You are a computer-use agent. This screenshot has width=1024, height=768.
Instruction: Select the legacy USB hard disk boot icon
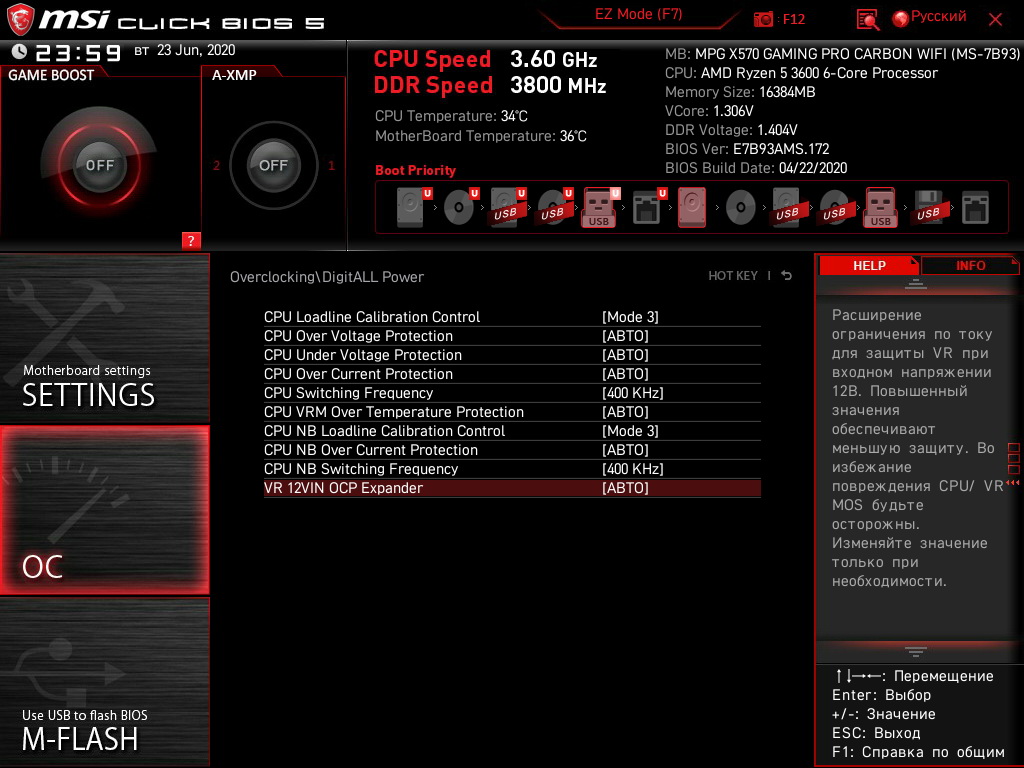pos(787,208)
